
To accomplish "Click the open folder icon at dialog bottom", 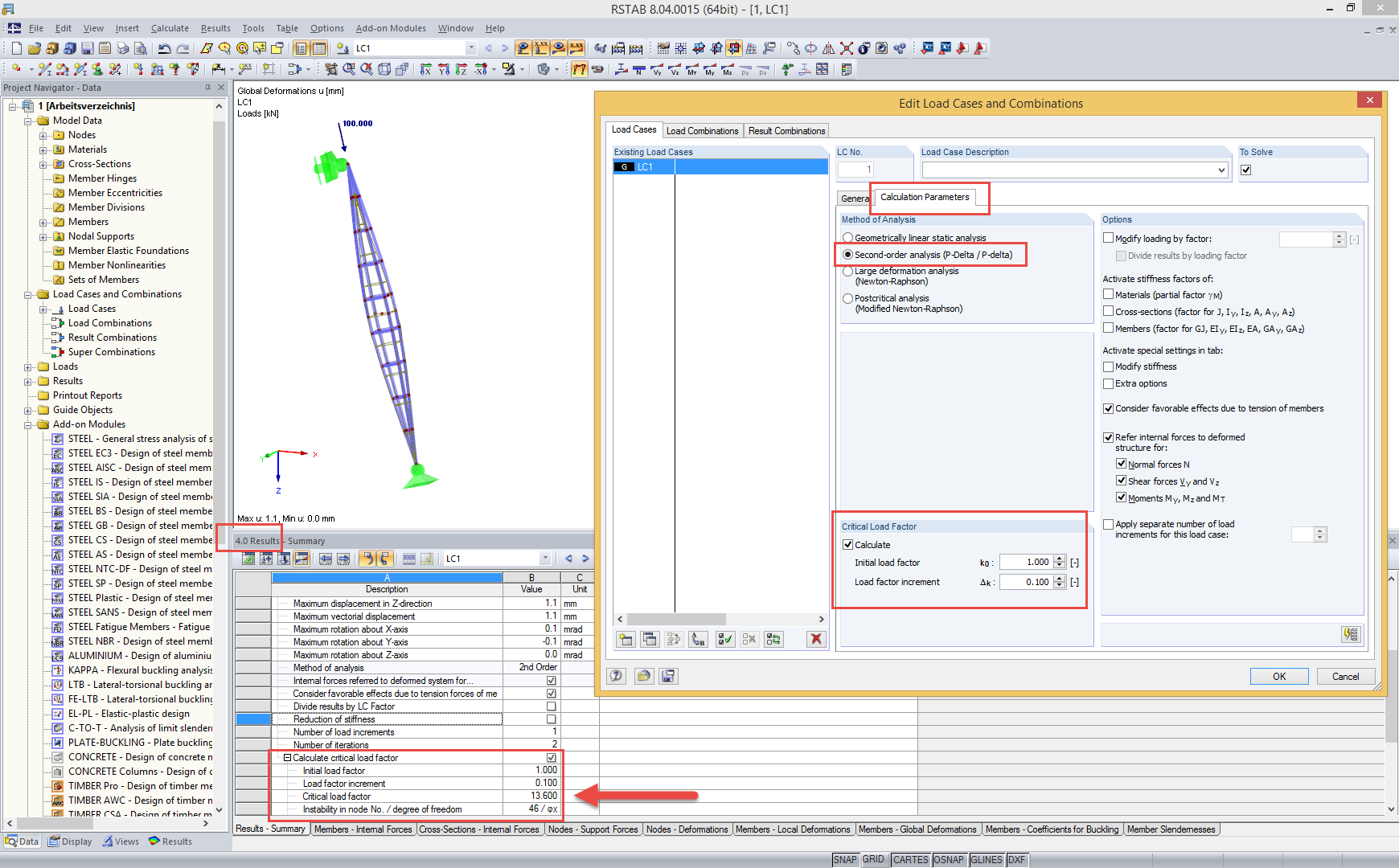I will point(643,676).
